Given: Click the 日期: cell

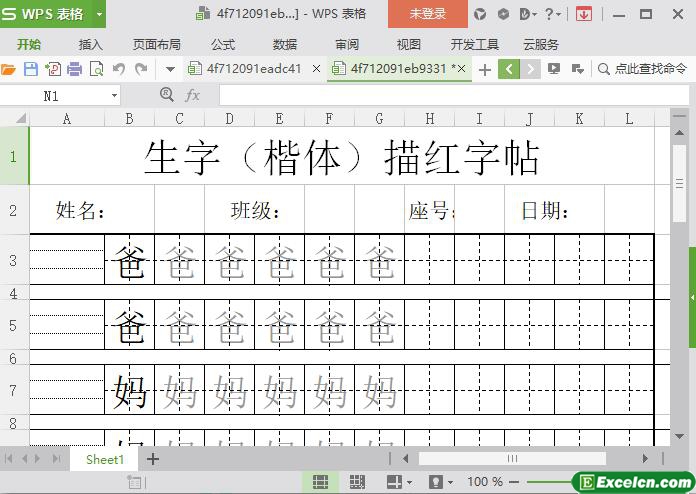Looking at the screenshot, I should [554, 209].
